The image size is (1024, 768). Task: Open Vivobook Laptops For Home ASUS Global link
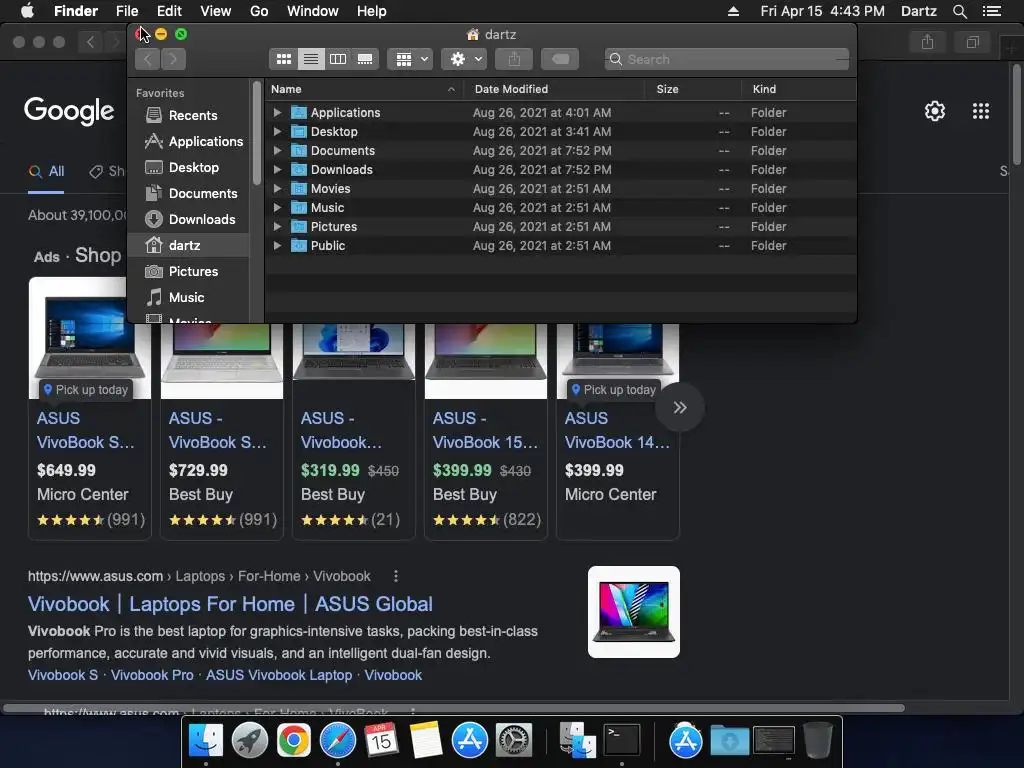click(x=230, y=604)
